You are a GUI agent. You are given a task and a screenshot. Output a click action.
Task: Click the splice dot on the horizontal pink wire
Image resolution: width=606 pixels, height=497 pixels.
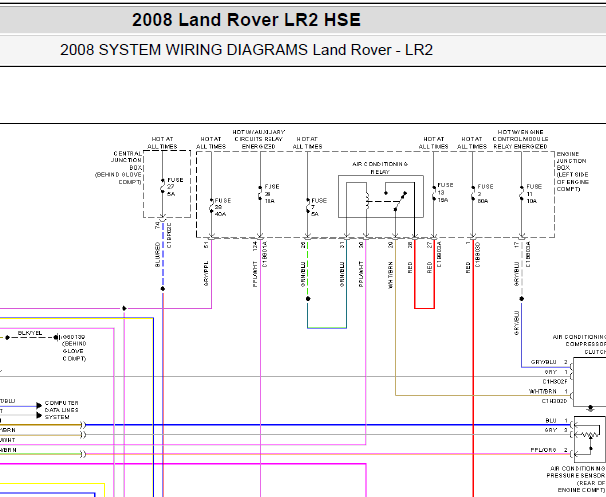click(124, 308)
